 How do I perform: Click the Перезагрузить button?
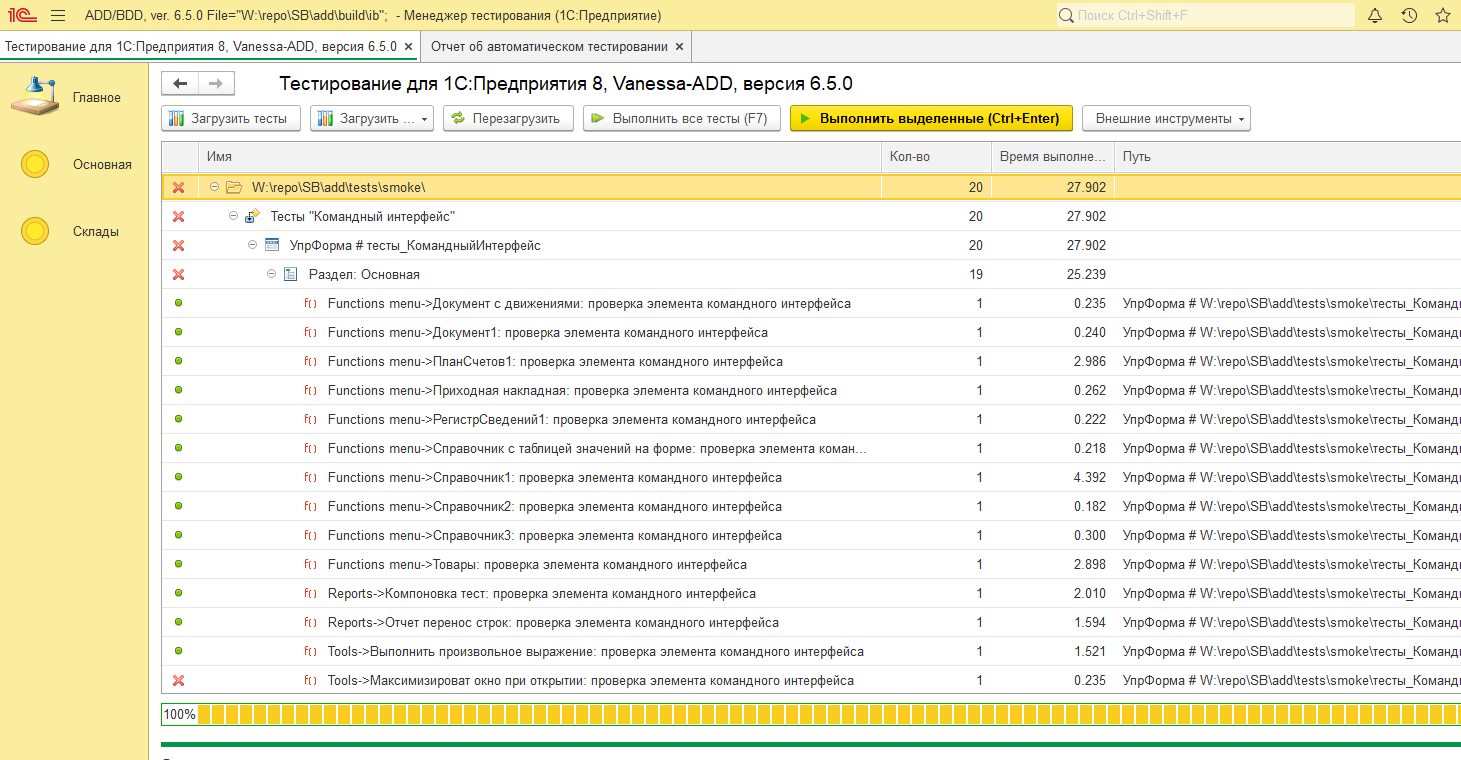point(509,118)
